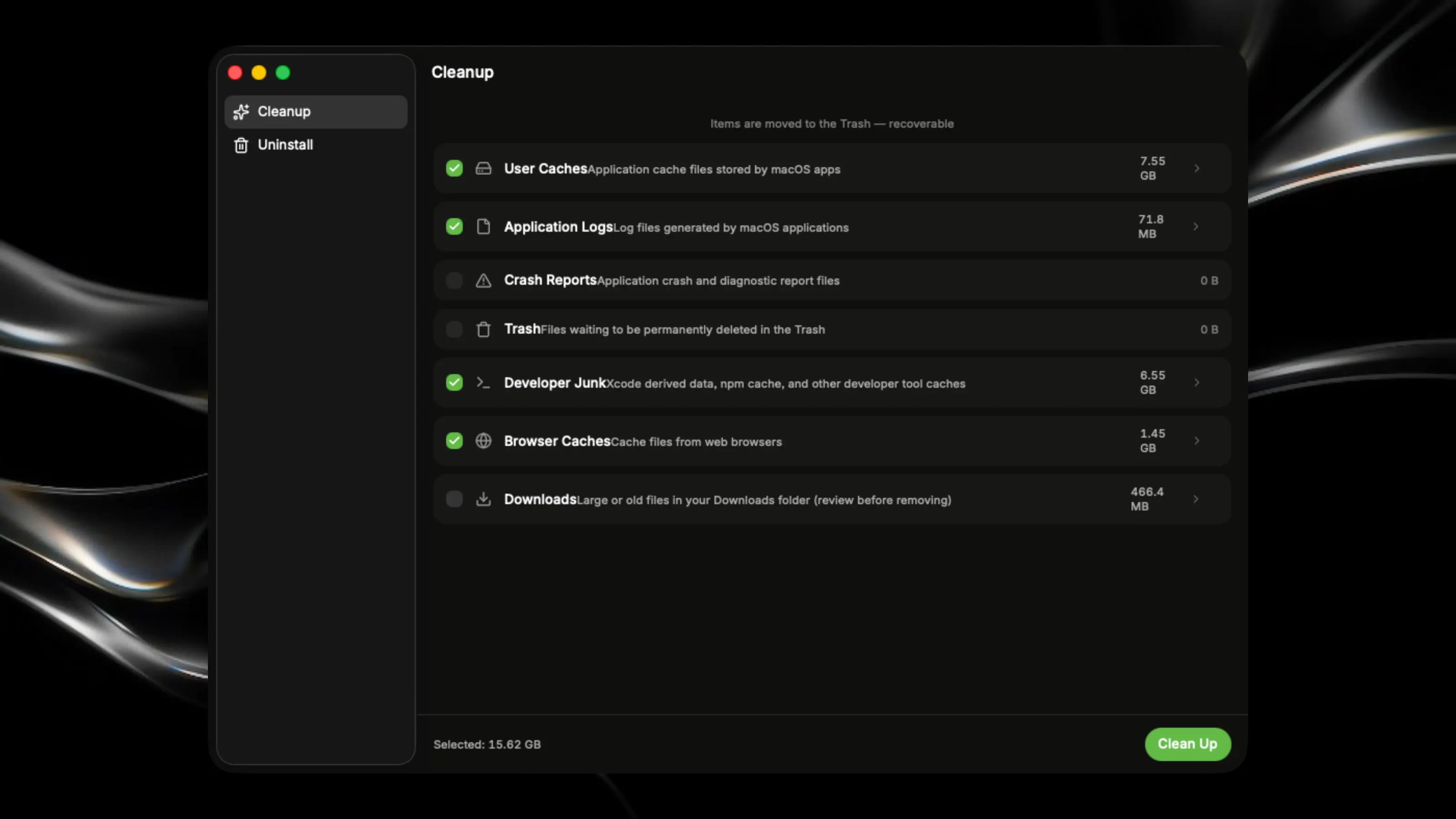Click the Trash row bin icon

pyautogui.click(x=483, y=329)
